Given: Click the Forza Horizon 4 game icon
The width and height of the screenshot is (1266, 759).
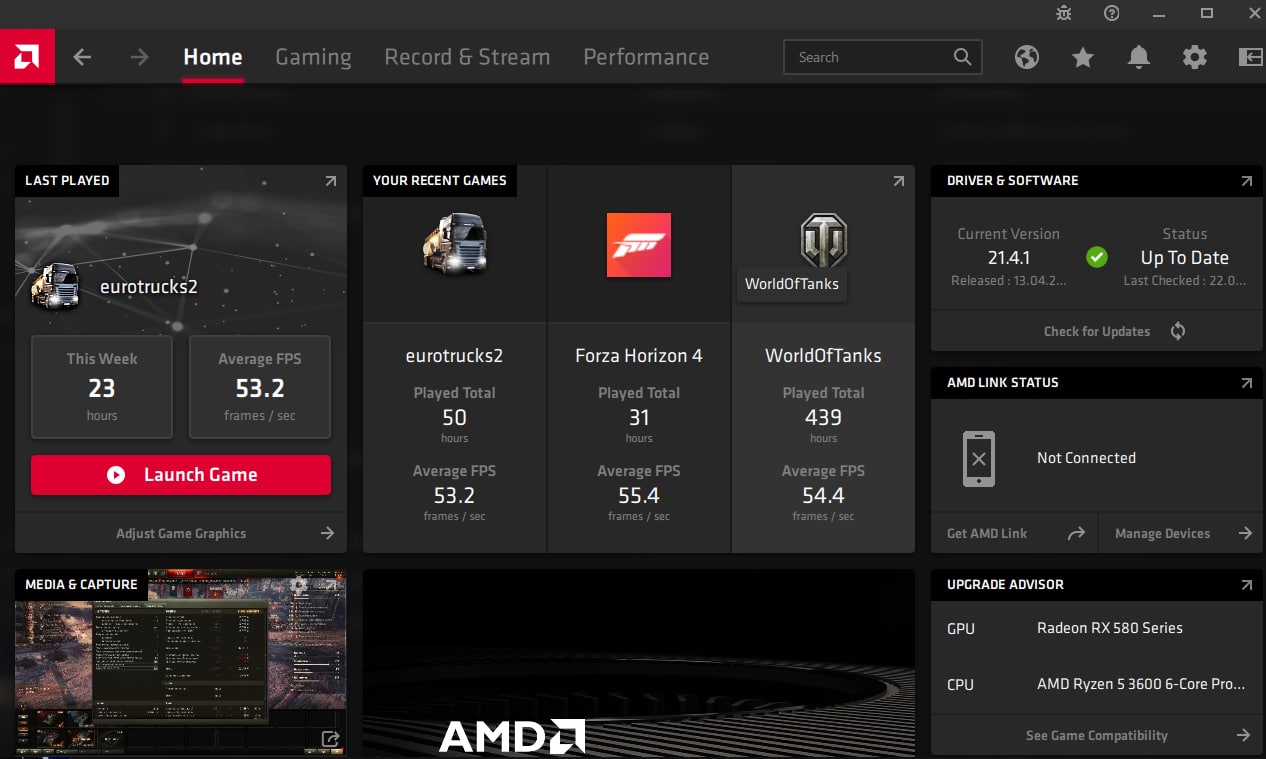Looking at the screenshot, I should coord(639,245).
